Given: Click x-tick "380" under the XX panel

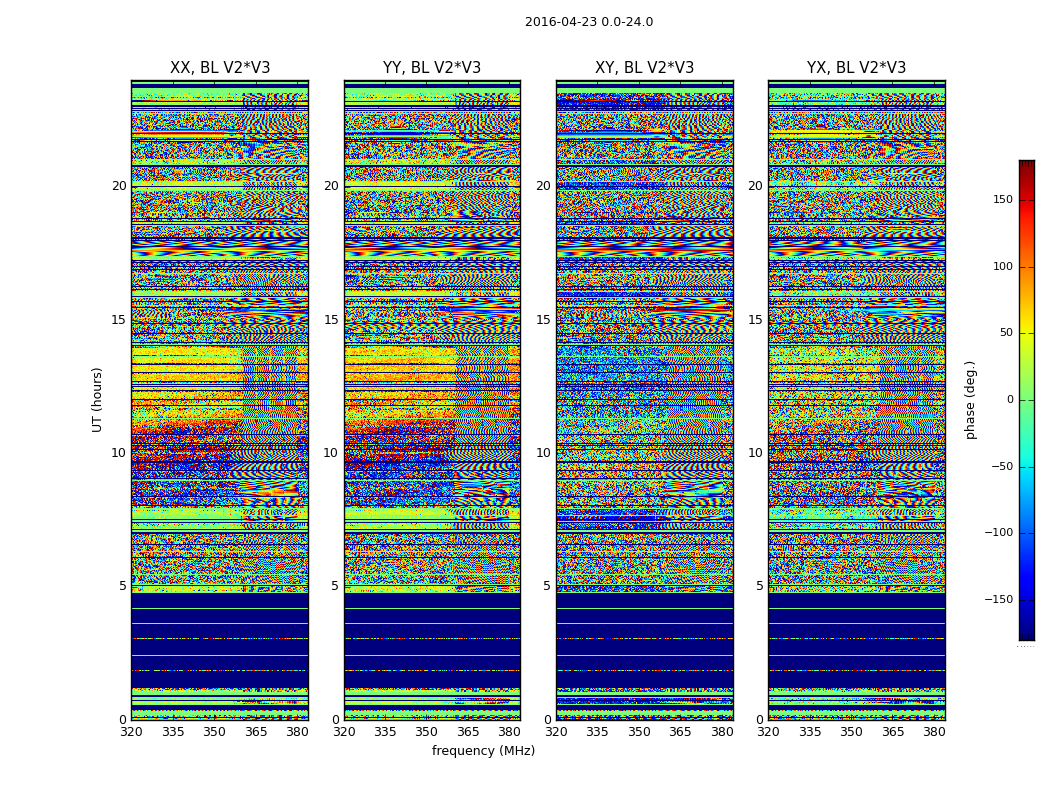Looking at the screenshot, I should pos(297,732).
